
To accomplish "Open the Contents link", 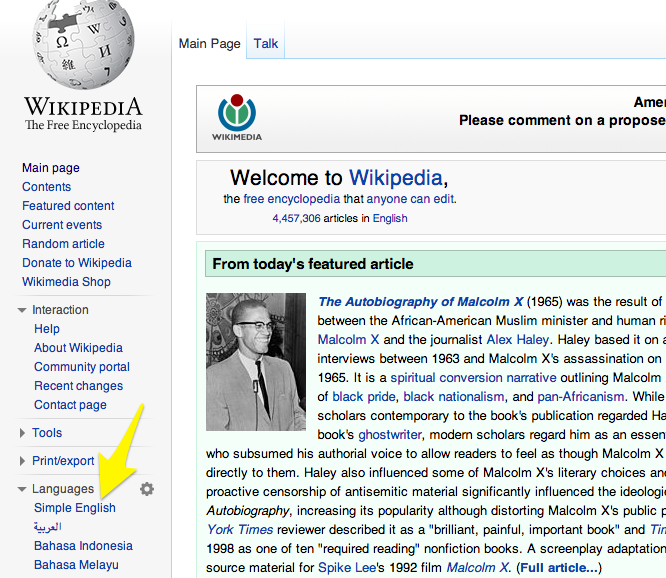I will coord(46,187).
